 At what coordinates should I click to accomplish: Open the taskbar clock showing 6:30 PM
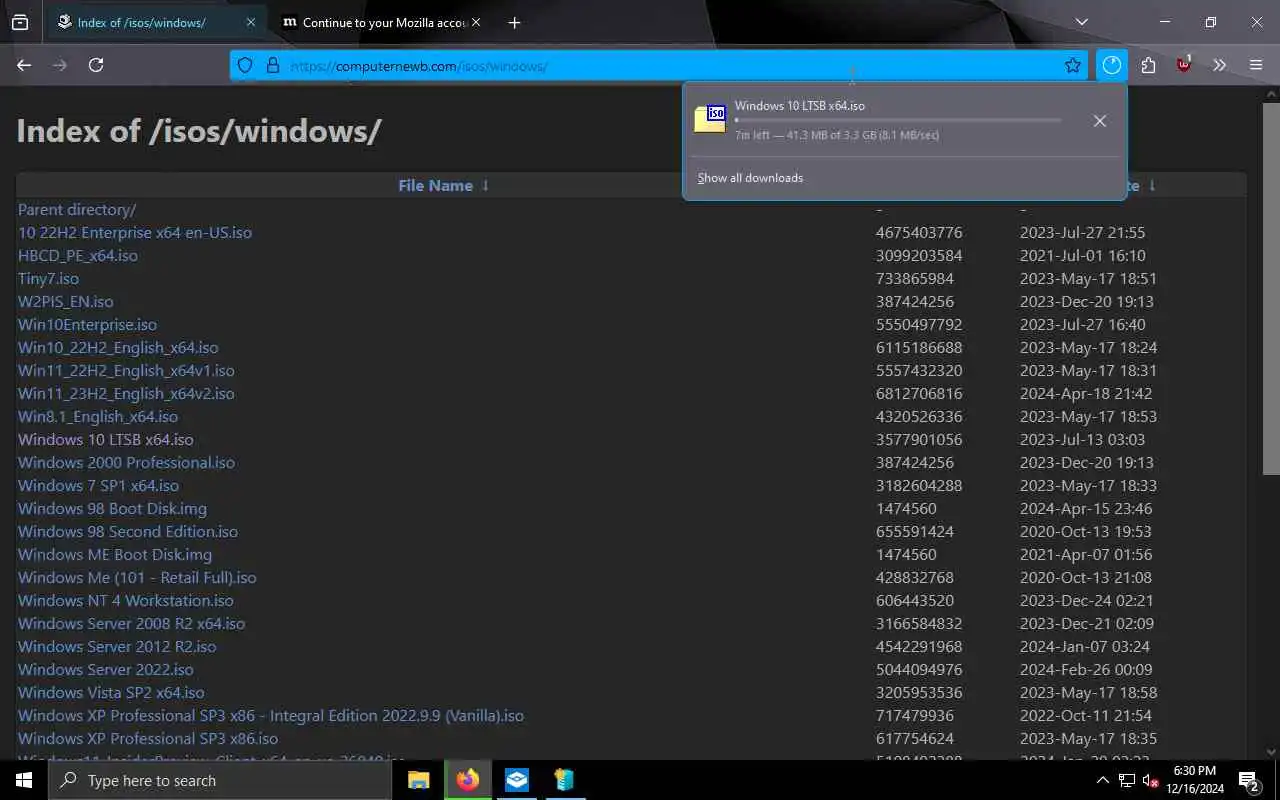click(x=1195, y=780)
